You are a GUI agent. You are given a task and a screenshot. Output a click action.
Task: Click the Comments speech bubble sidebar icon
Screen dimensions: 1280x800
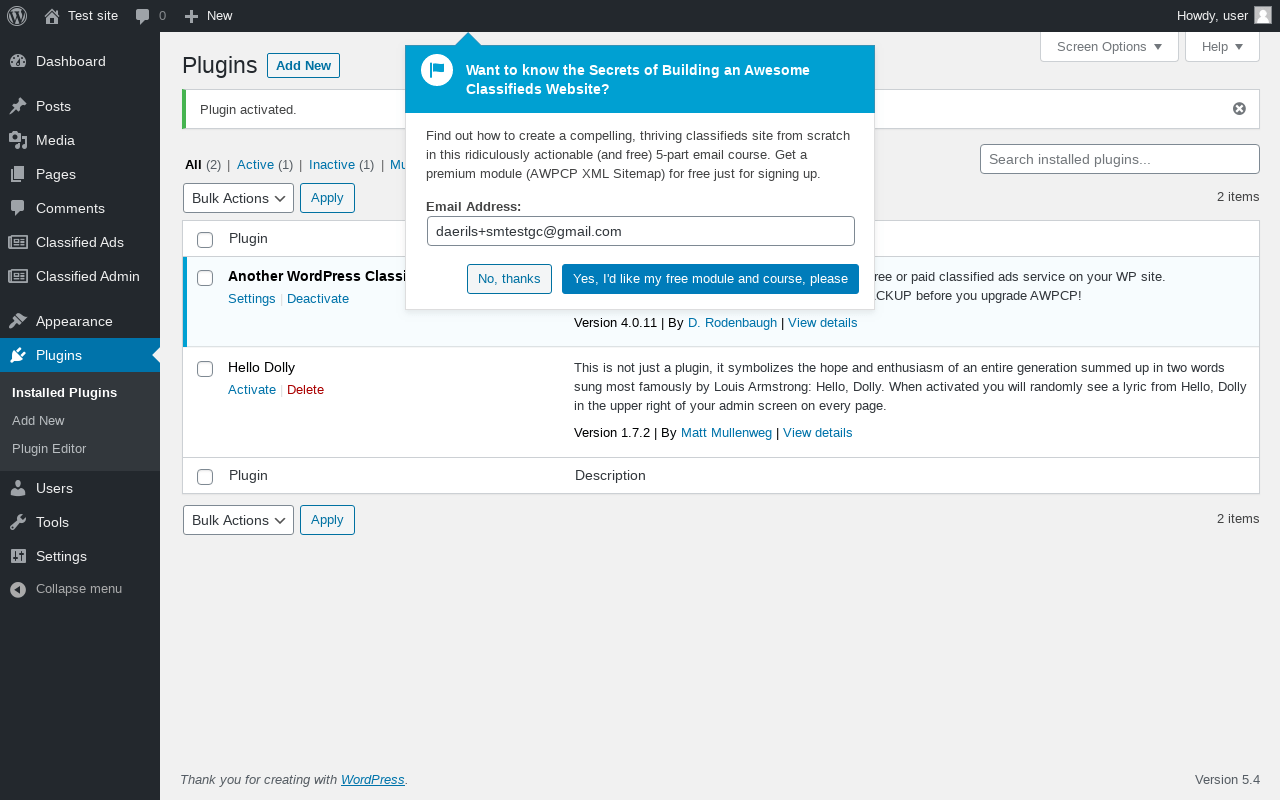[x=18, y=208]
